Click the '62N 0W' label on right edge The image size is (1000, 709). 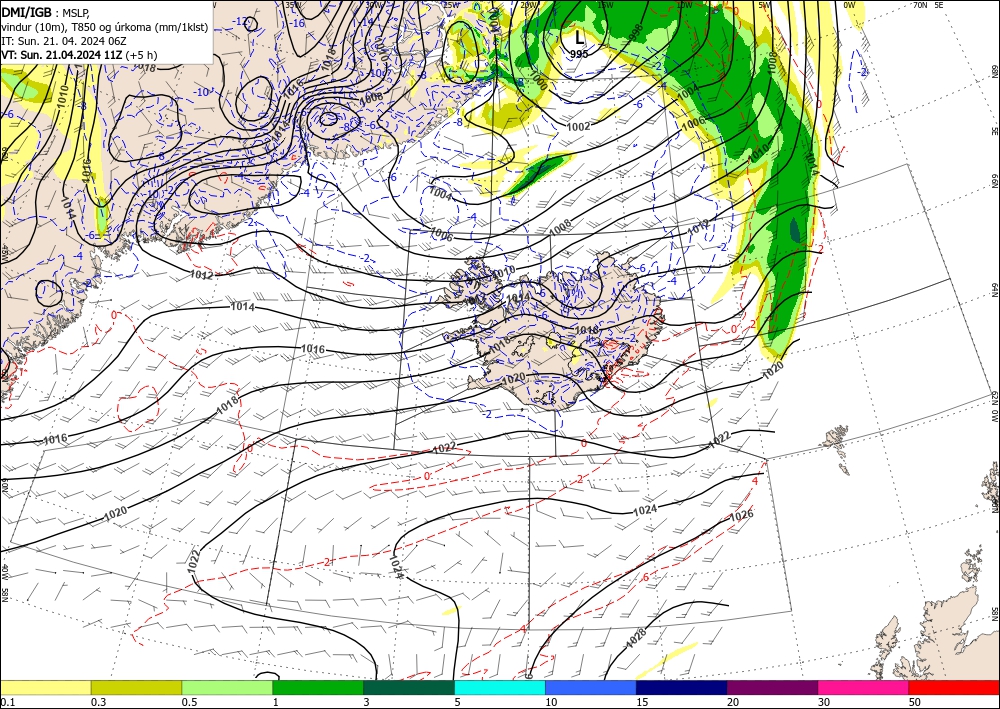[994, 407]
